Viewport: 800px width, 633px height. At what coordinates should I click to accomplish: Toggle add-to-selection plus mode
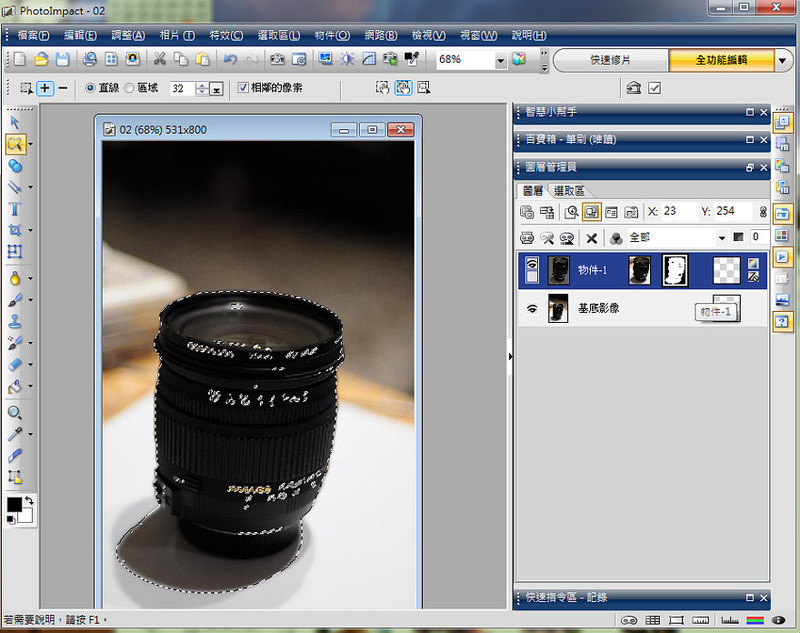point(45,88)
